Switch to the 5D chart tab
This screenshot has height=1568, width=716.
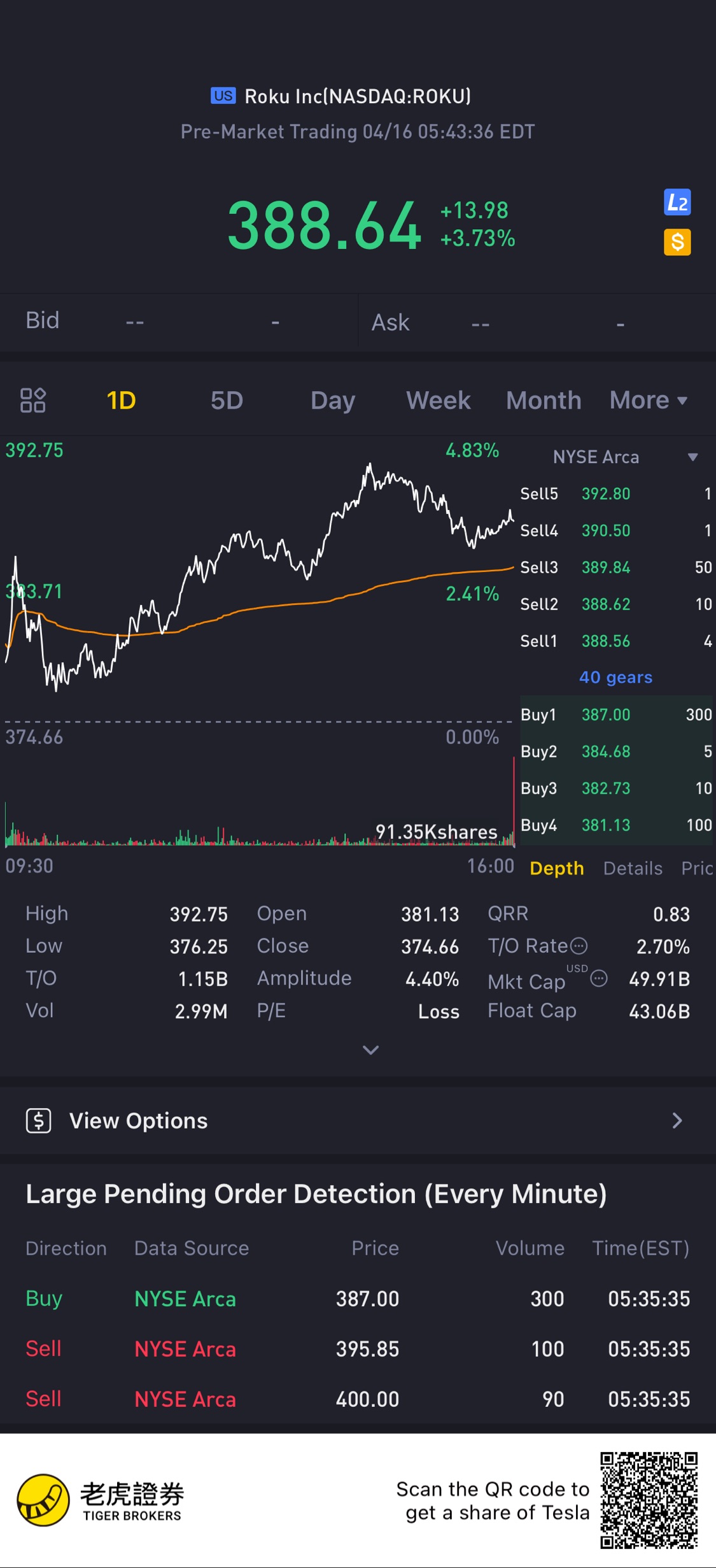tap(227, 400)
